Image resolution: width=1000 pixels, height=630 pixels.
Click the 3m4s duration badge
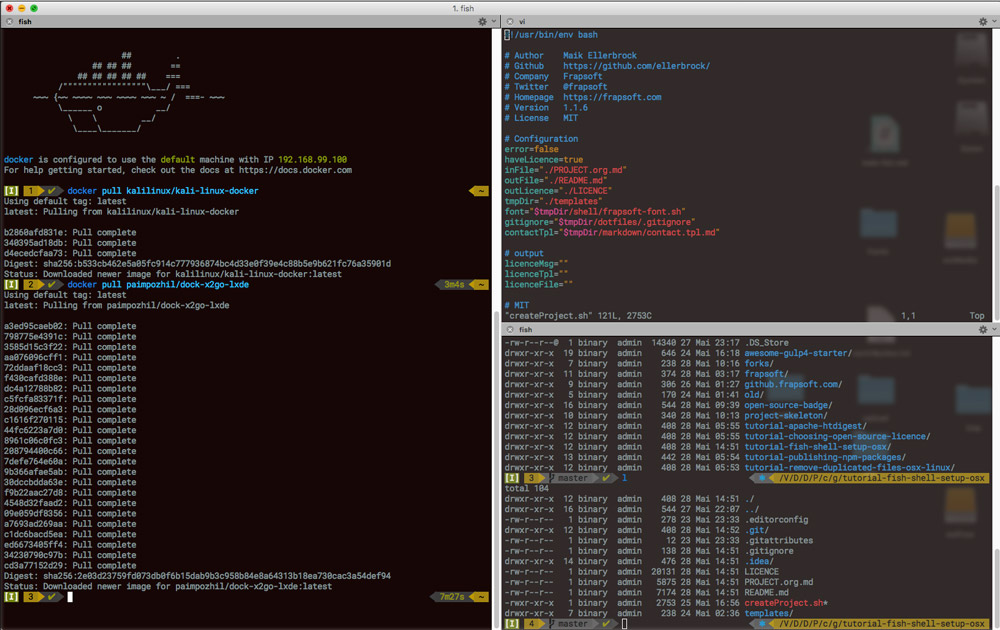pos(454,284)
